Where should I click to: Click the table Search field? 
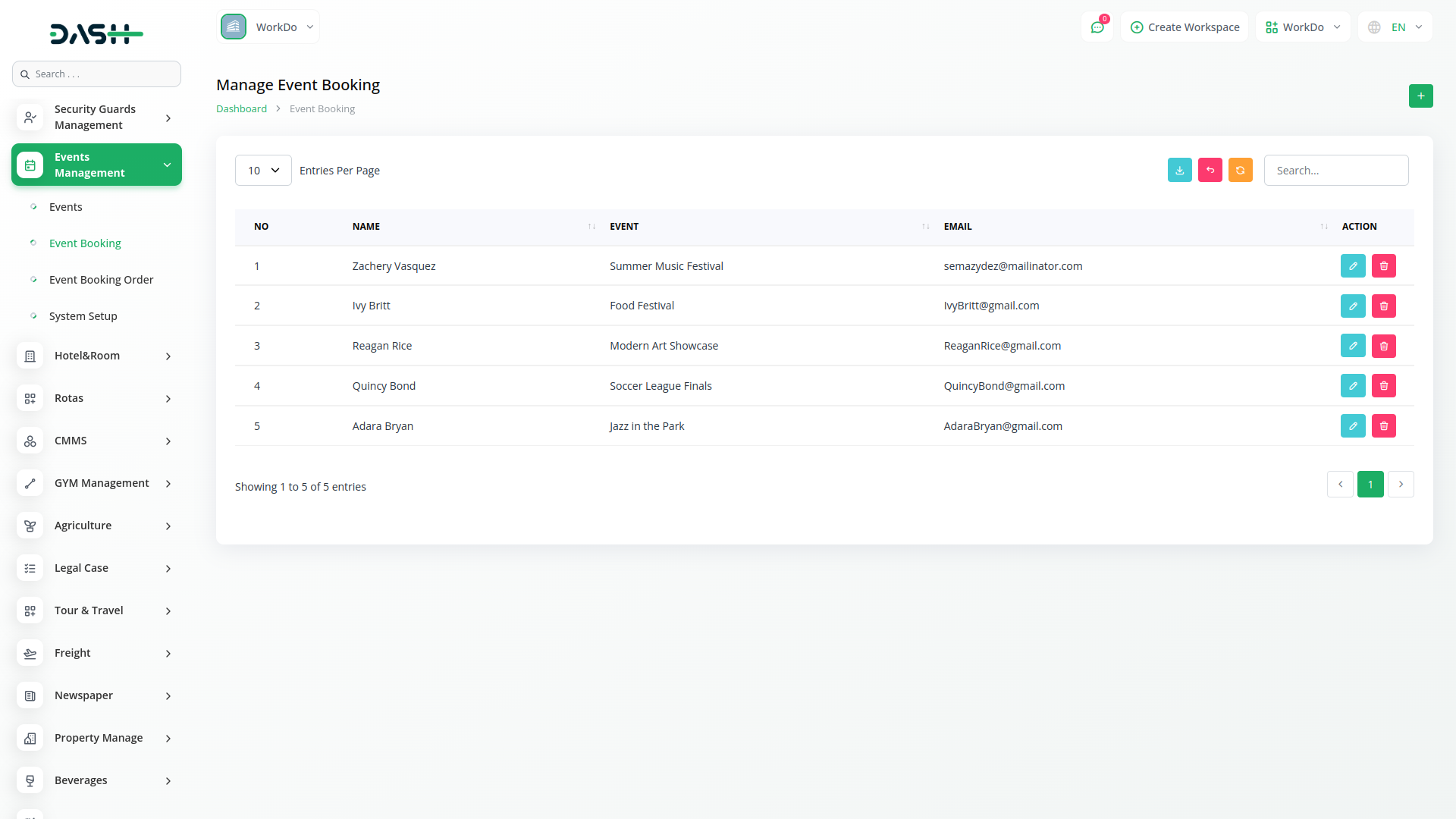point(1336,171)
